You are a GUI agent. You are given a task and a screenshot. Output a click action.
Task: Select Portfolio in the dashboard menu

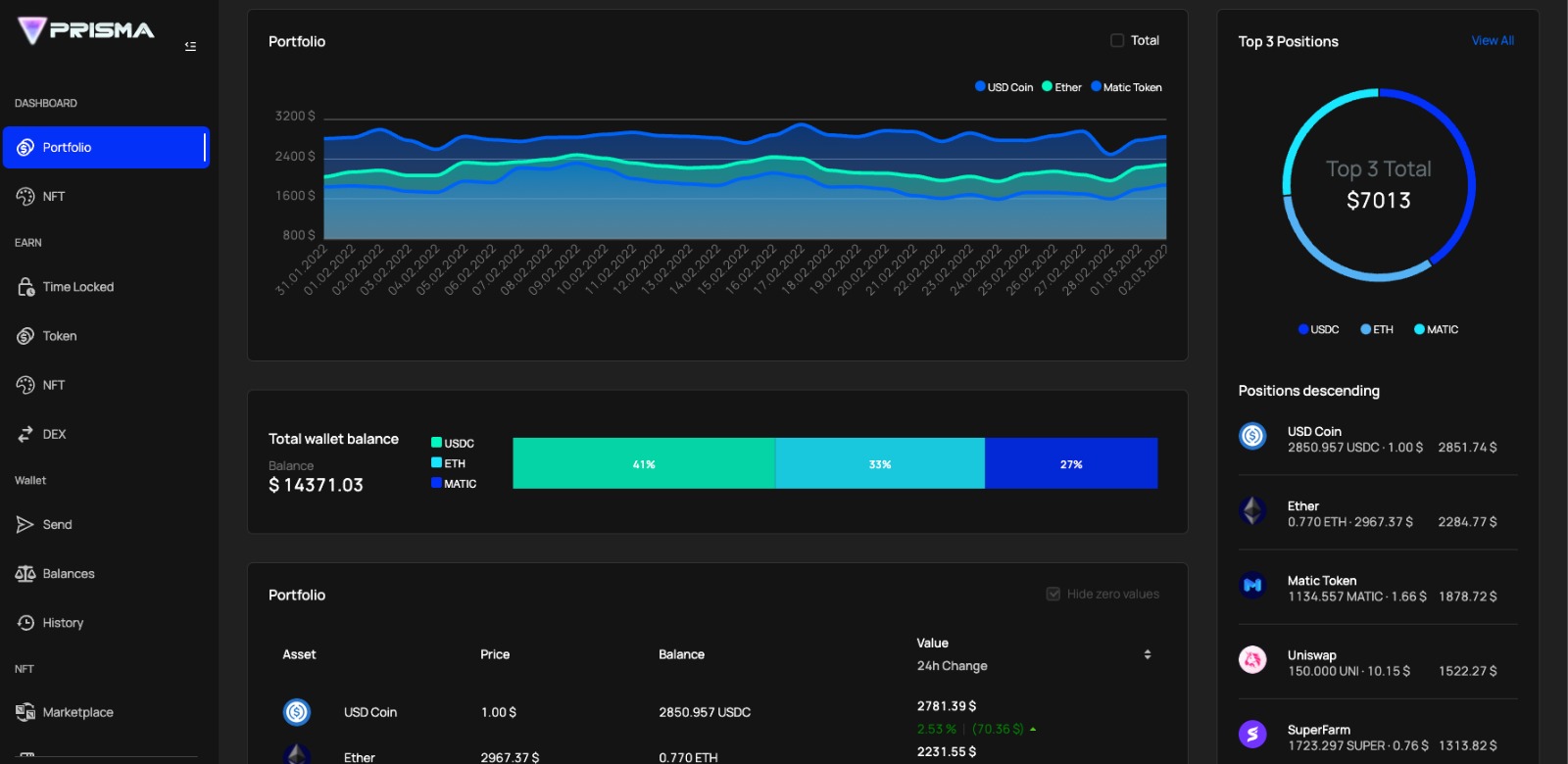[106, 148]
